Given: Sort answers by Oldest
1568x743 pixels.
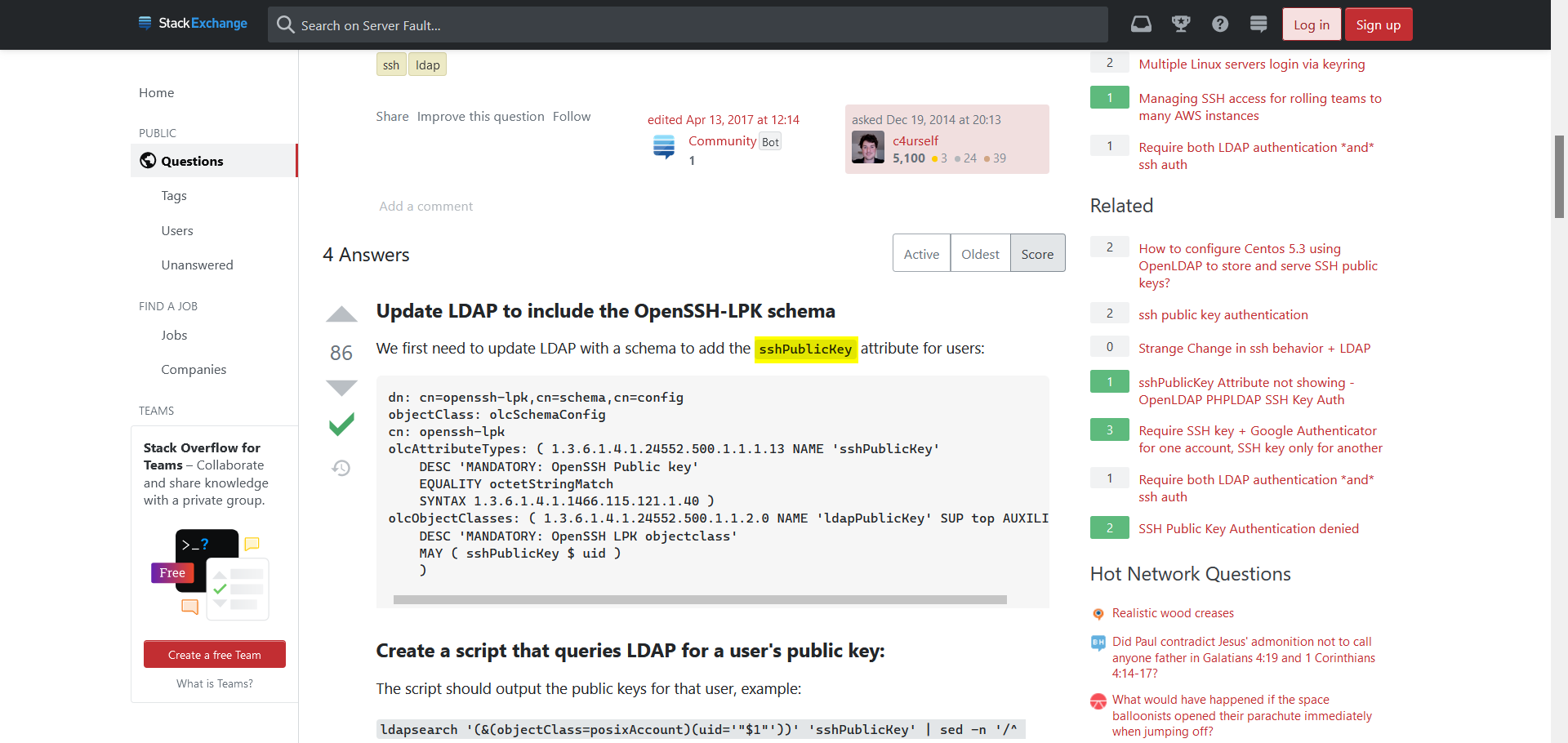Looking at the screenshot, I should pos(980,254).
